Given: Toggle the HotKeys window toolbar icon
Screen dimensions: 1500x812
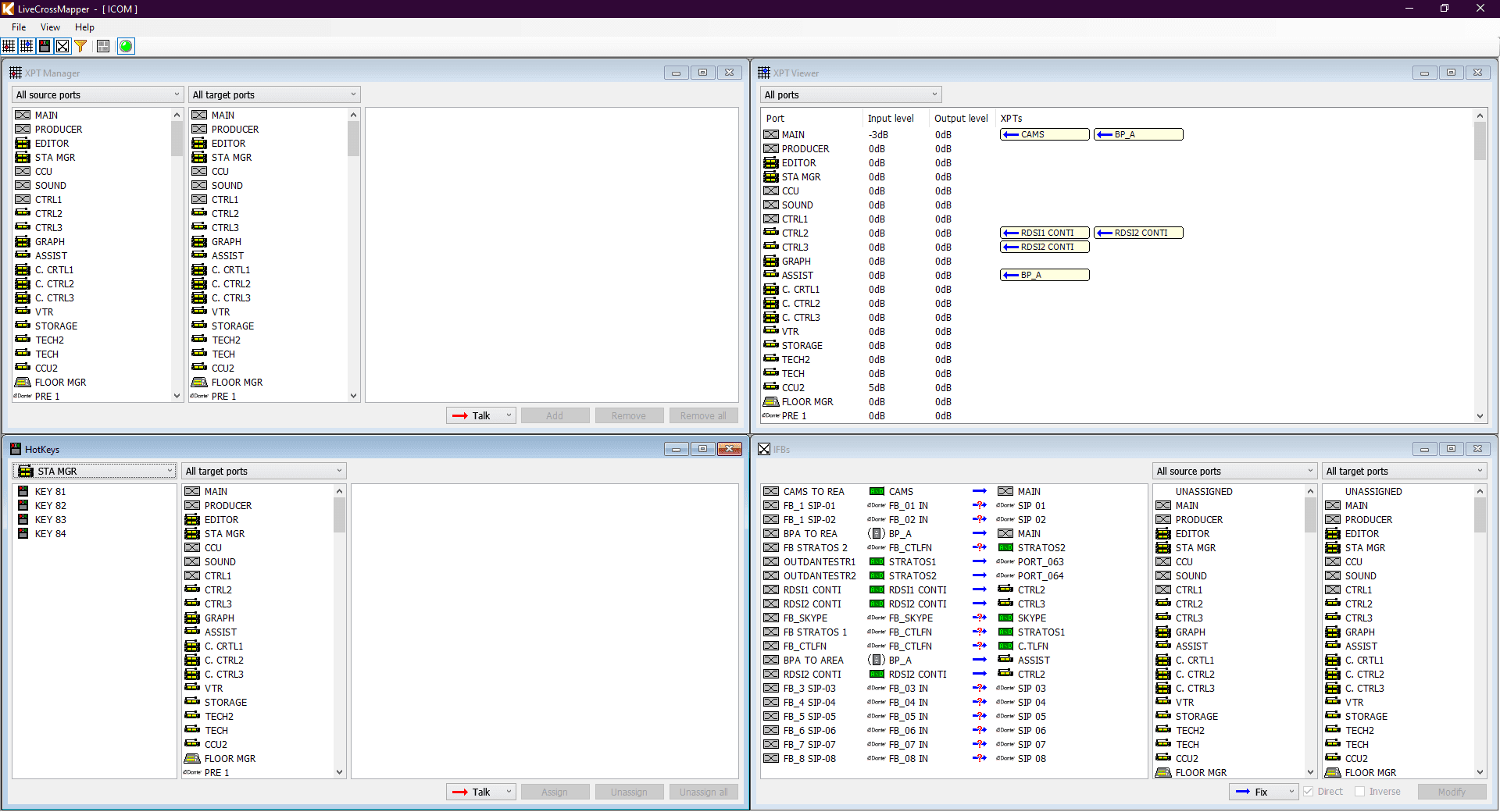Looking at the screenshot, I should (x=45, y=46).
